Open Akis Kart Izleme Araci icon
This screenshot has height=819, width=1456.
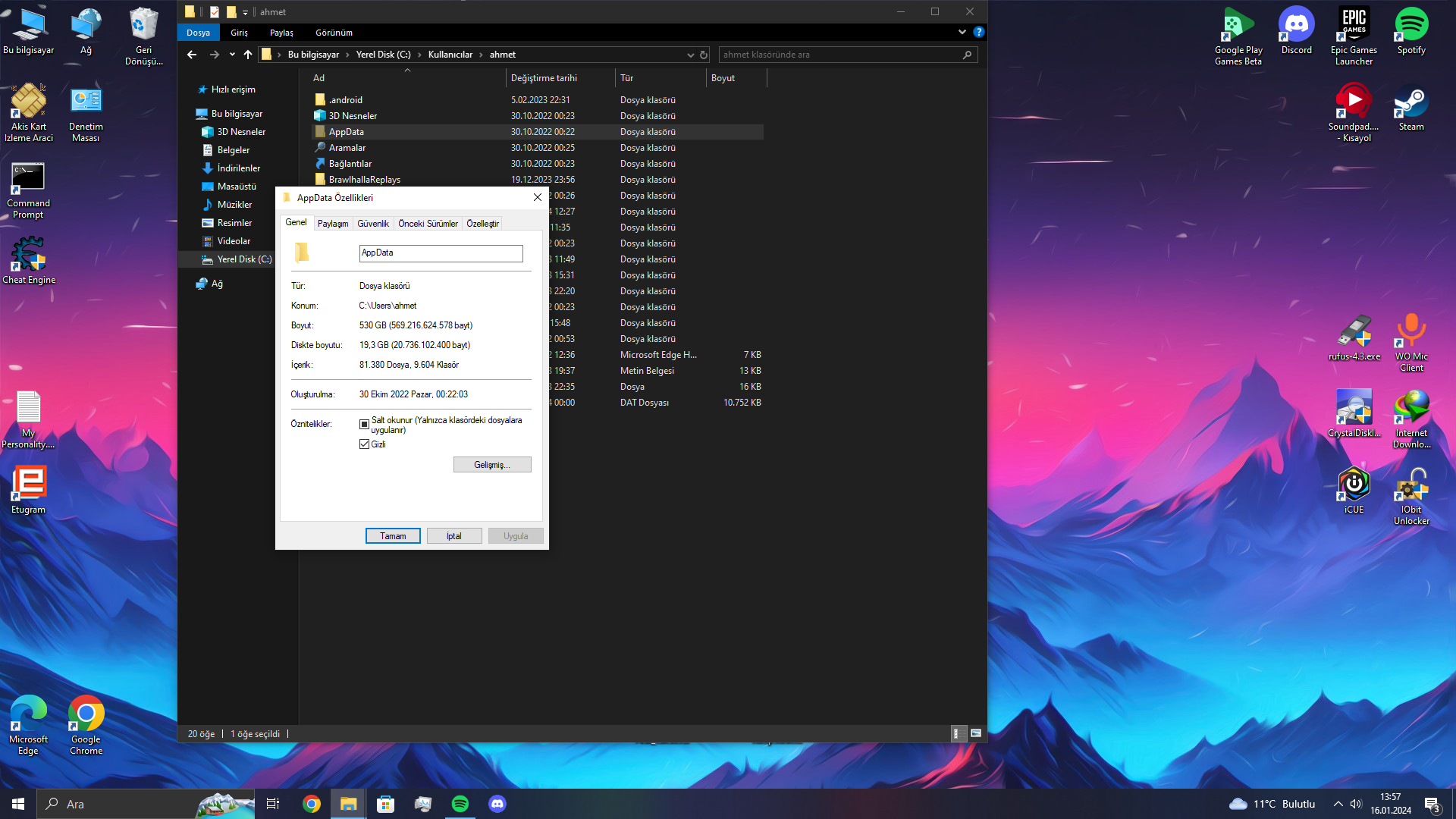pyautogui.click(x=28, y=112)
